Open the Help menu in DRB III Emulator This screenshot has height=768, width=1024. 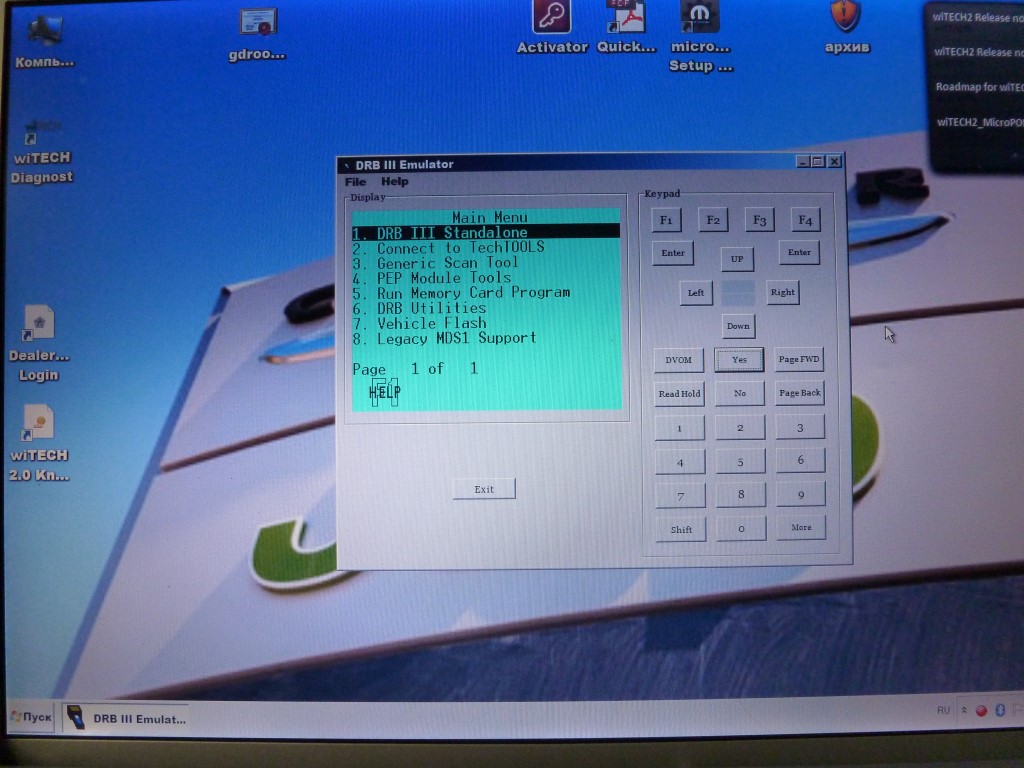click(394, 182)
